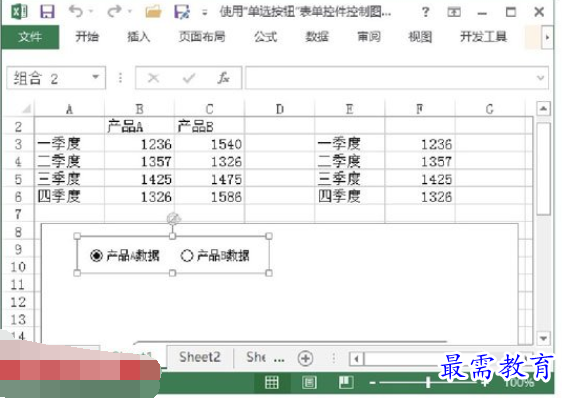Click 三季度 in column A
The width and height of the screenshot is (562, 398).
tap(70, 179)
